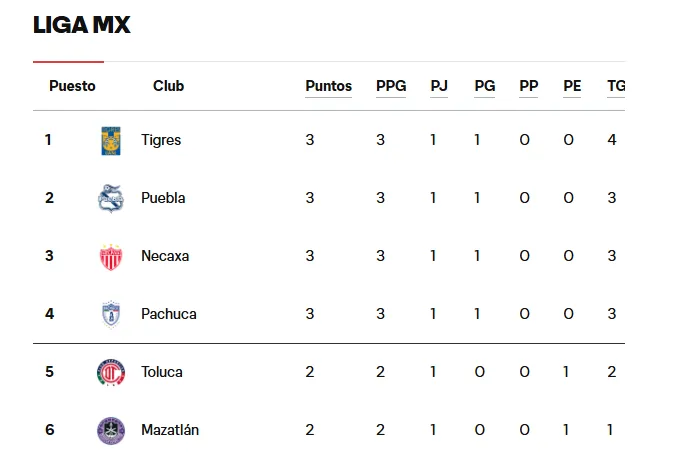Sort table by PPG column header
This screenshot has height=467, width=686.
[391, 86]
